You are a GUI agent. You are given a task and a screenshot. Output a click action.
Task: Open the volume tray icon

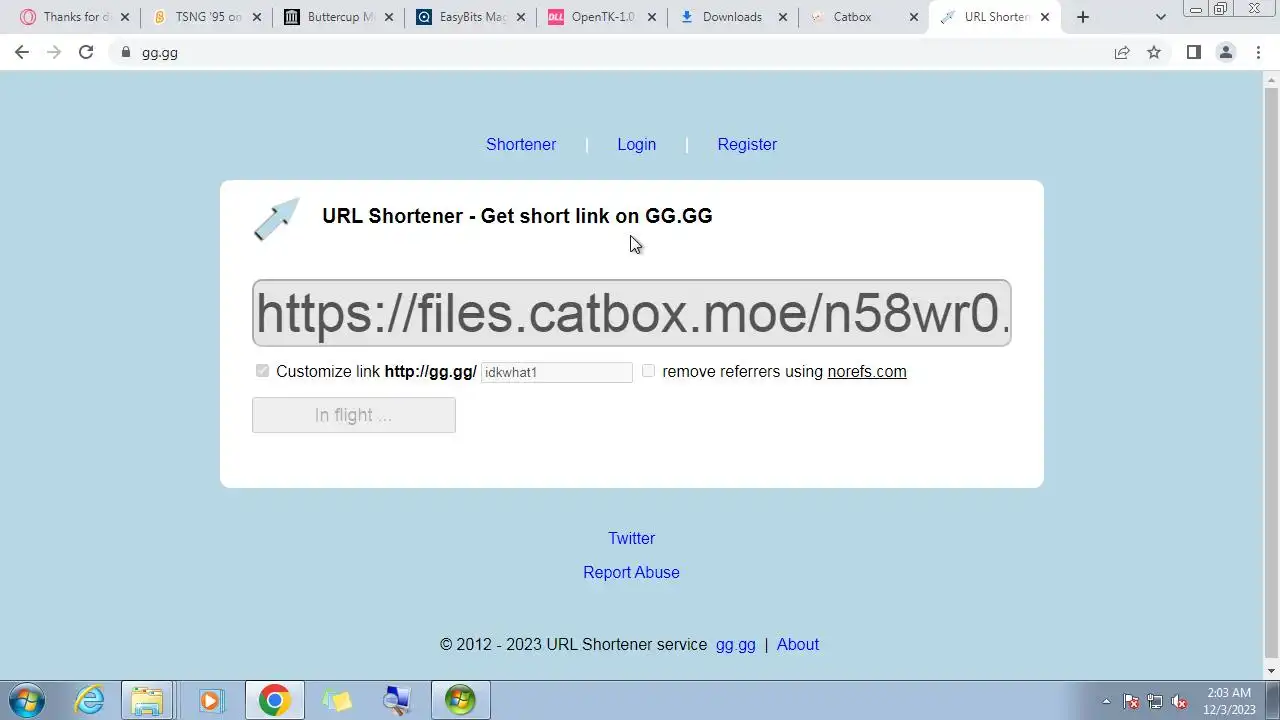1179,701
